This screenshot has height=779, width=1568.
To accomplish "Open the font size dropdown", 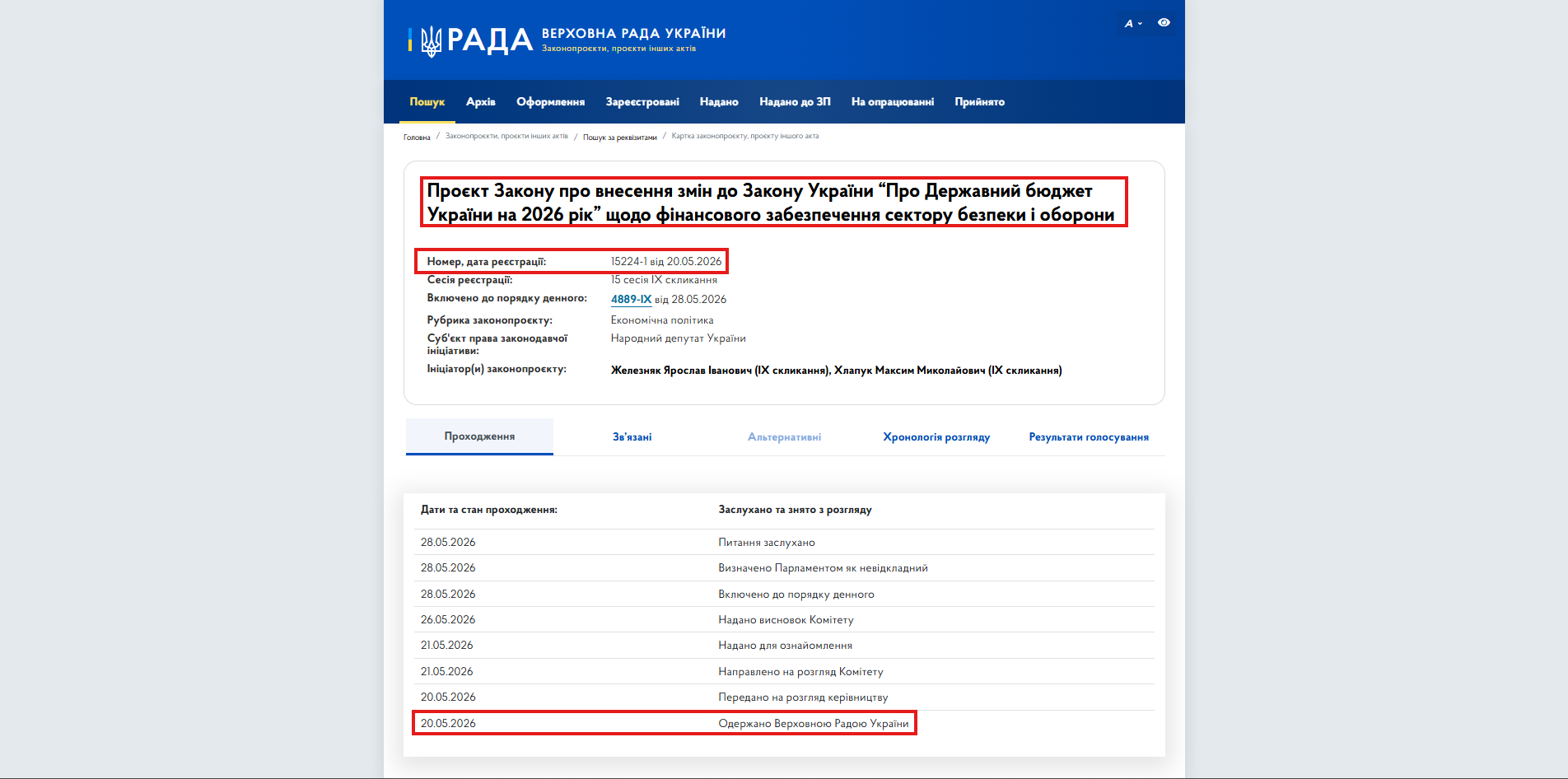I will click(1133, 24).
